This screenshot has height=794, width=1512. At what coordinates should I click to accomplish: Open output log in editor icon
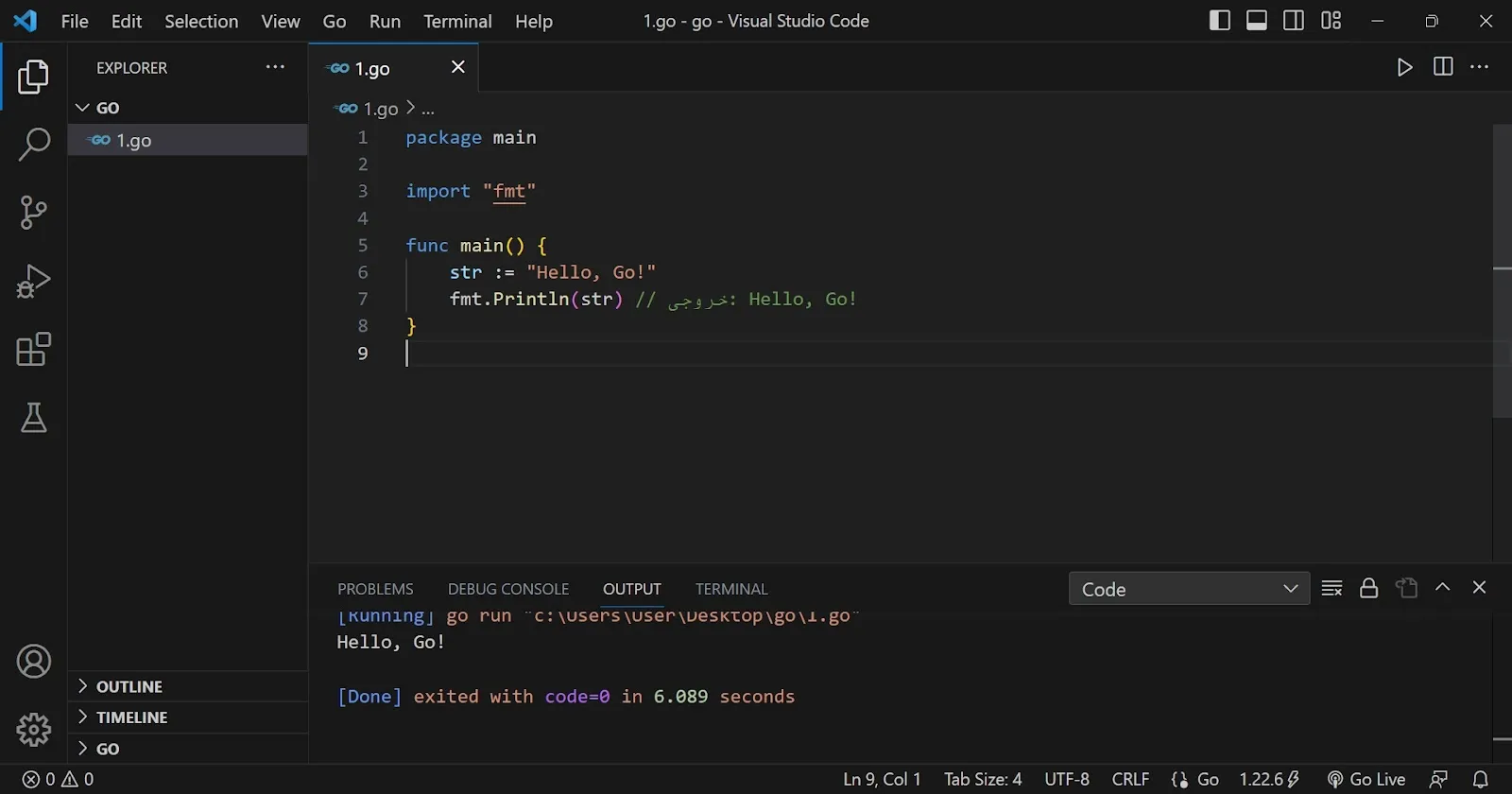point(1406,588)
